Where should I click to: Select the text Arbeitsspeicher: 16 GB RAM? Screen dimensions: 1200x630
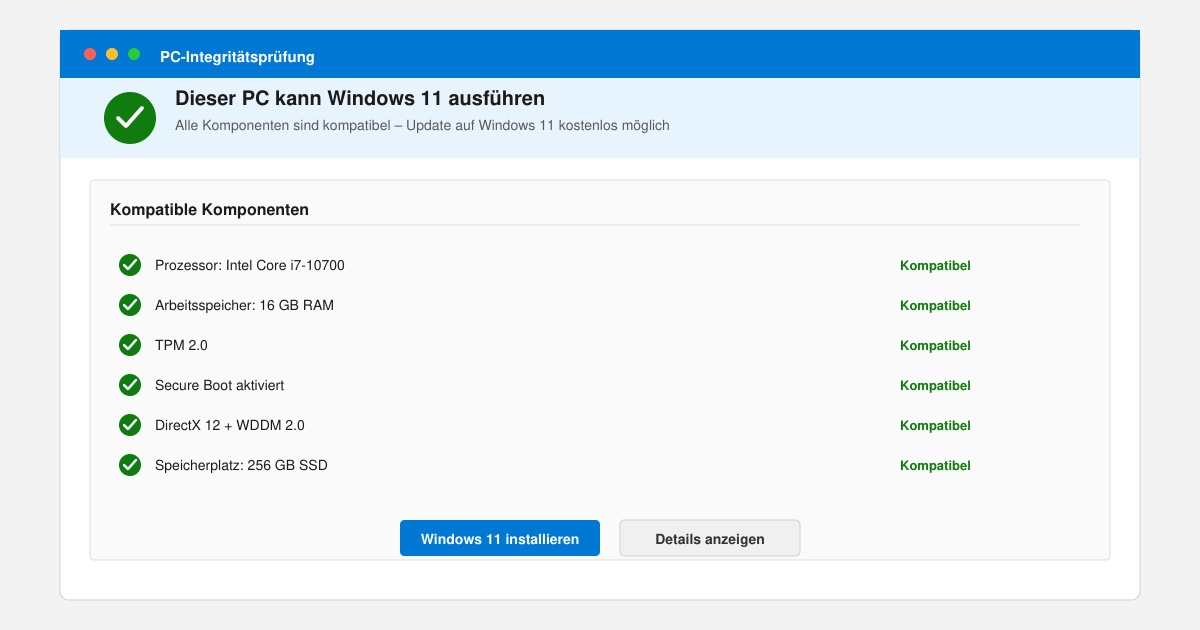tap(244, 305)
